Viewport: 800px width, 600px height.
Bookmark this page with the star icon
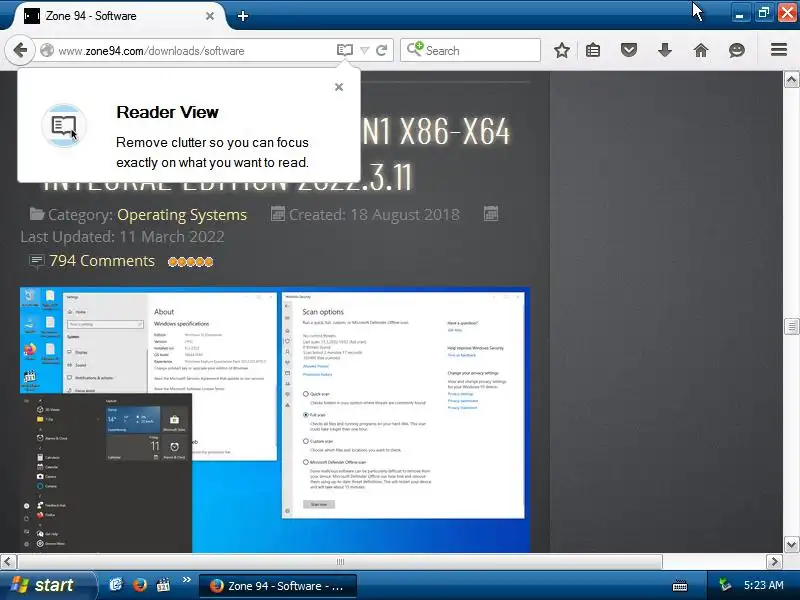click(562, 50)
